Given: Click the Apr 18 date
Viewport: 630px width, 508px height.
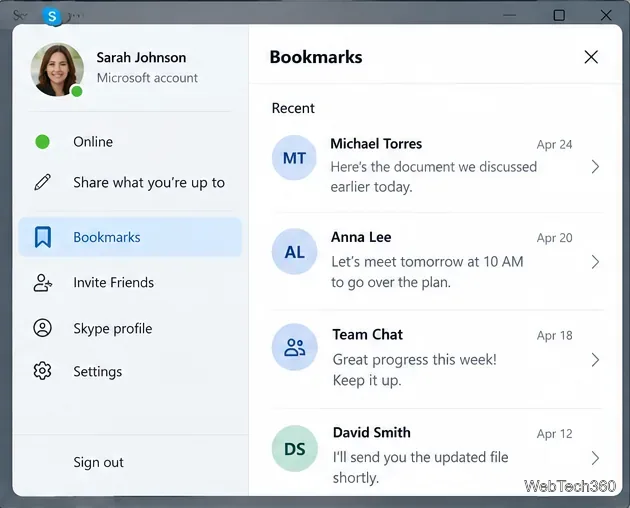Looking at the screenshot, I should pos(554,336).
